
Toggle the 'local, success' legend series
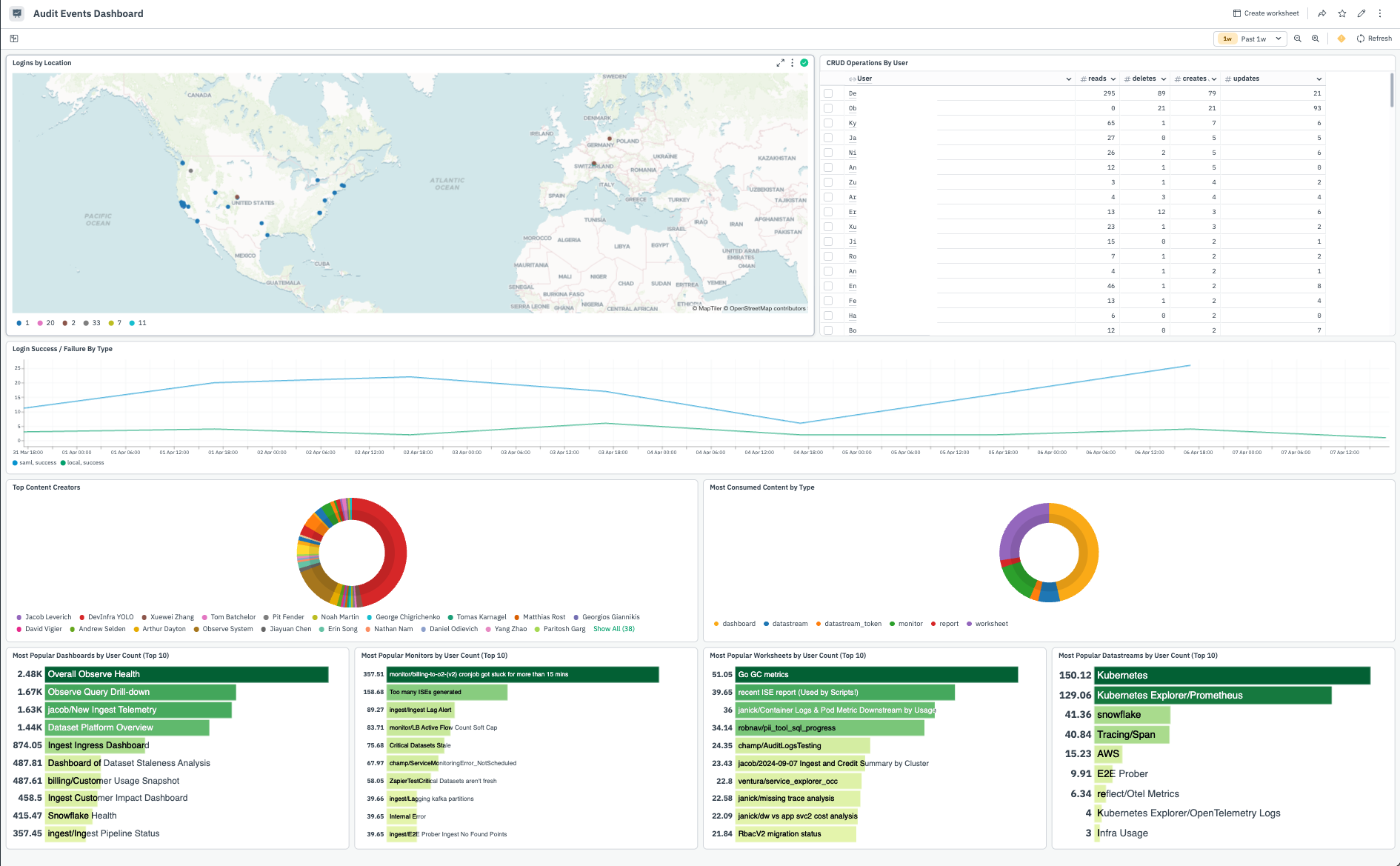(82, 463)
